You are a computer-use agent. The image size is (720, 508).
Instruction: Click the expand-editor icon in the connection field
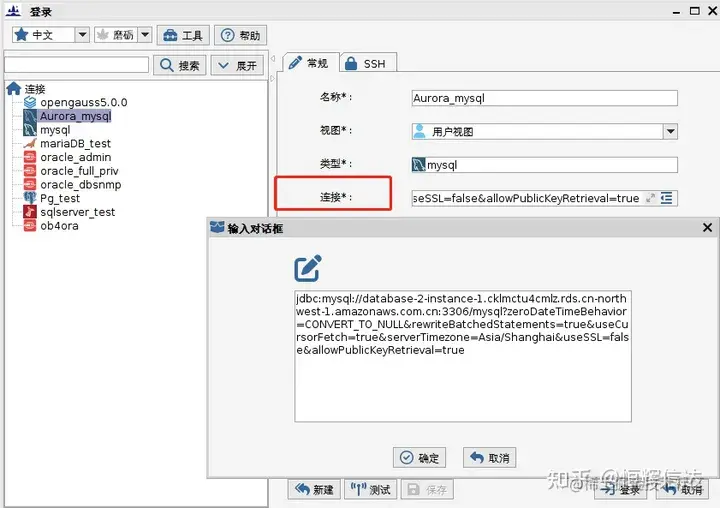tap(650, 198)
